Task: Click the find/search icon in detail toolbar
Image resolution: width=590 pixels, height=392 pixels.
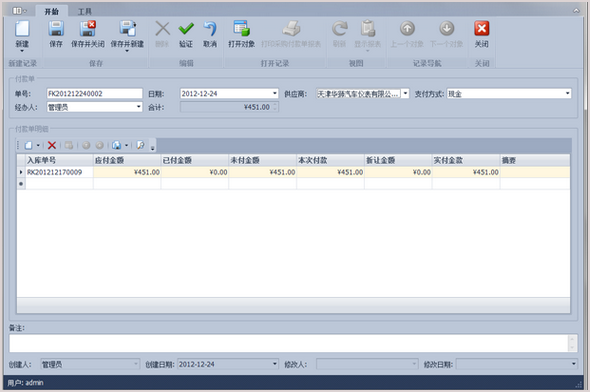Action: coord(140,145)
